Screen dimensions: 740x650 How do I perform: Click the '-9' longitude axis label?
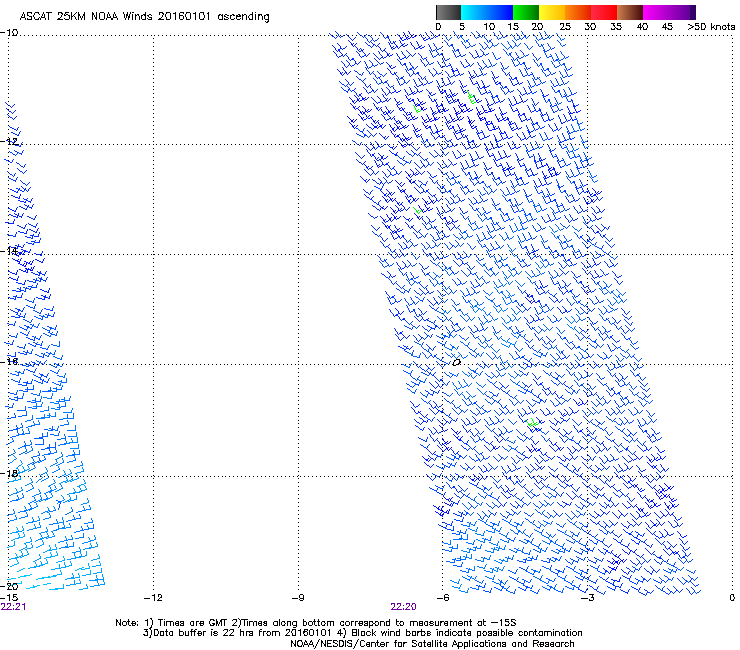tap(298, 598)
